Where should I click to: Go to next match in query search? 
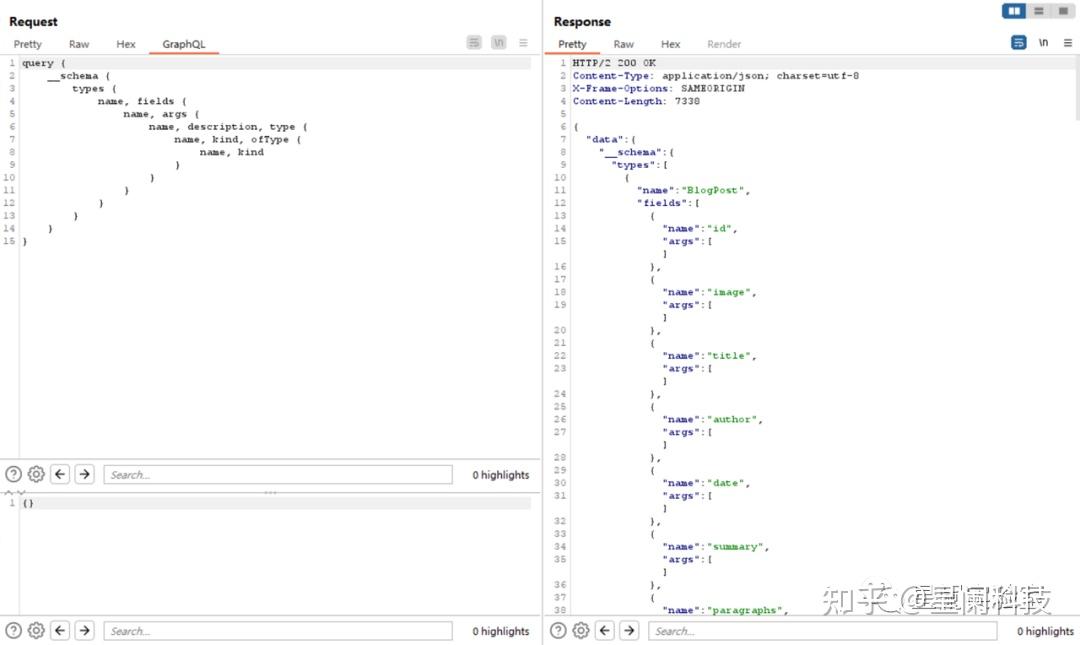85,475
